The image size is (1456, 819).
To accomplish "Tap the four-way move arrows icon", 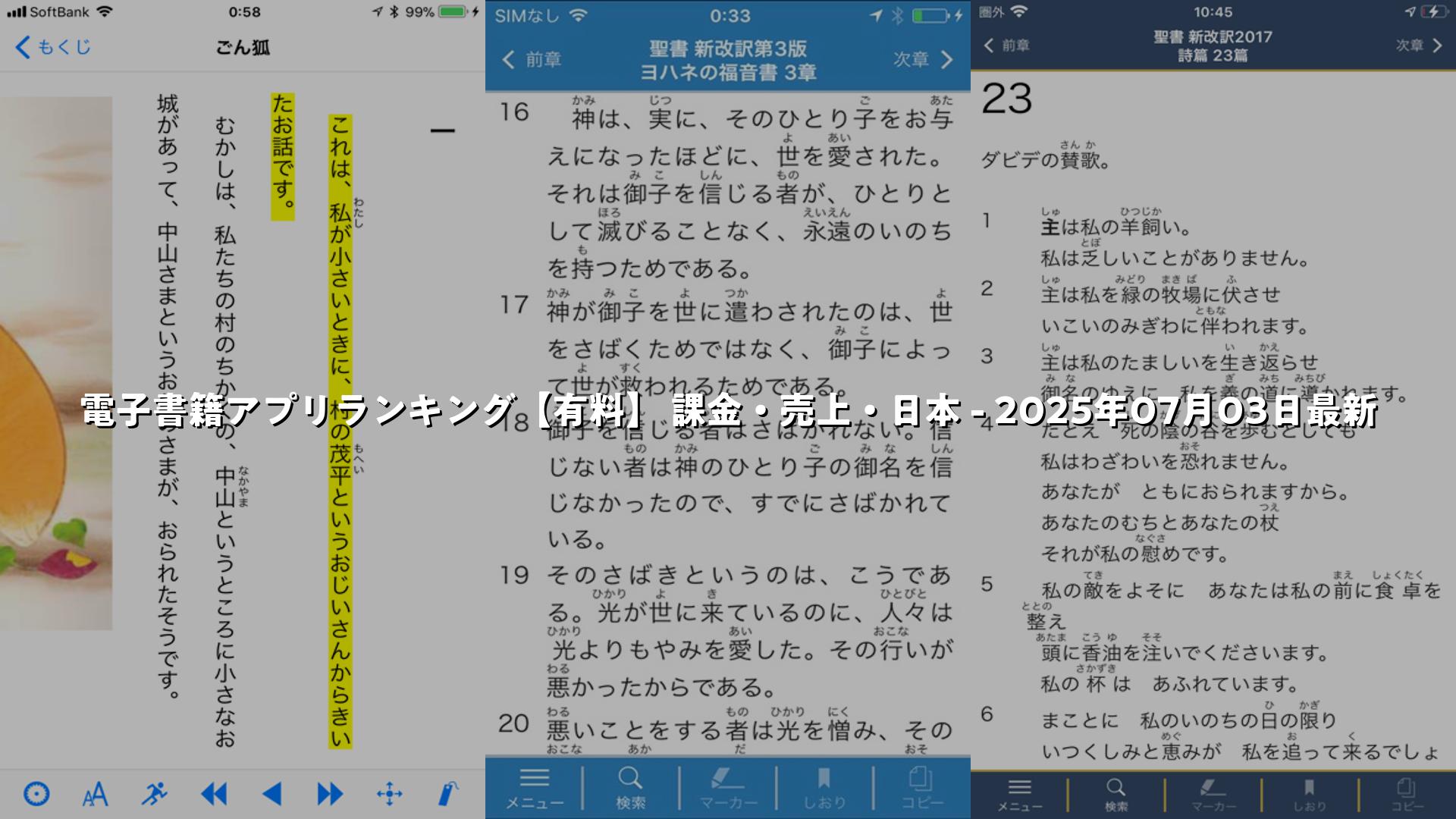I will point(389,794).
